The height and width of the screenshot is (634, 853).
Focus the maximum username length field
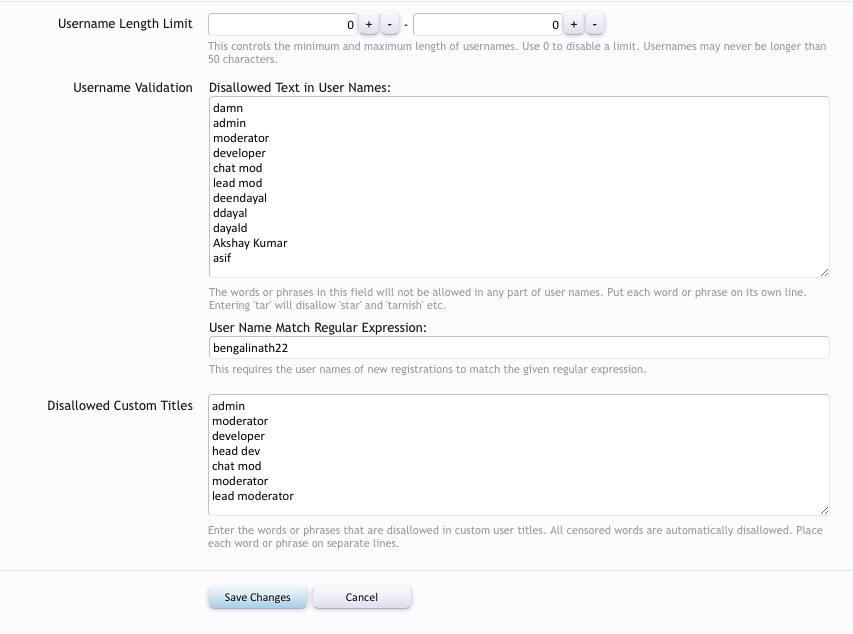click(x=487, y=24)
